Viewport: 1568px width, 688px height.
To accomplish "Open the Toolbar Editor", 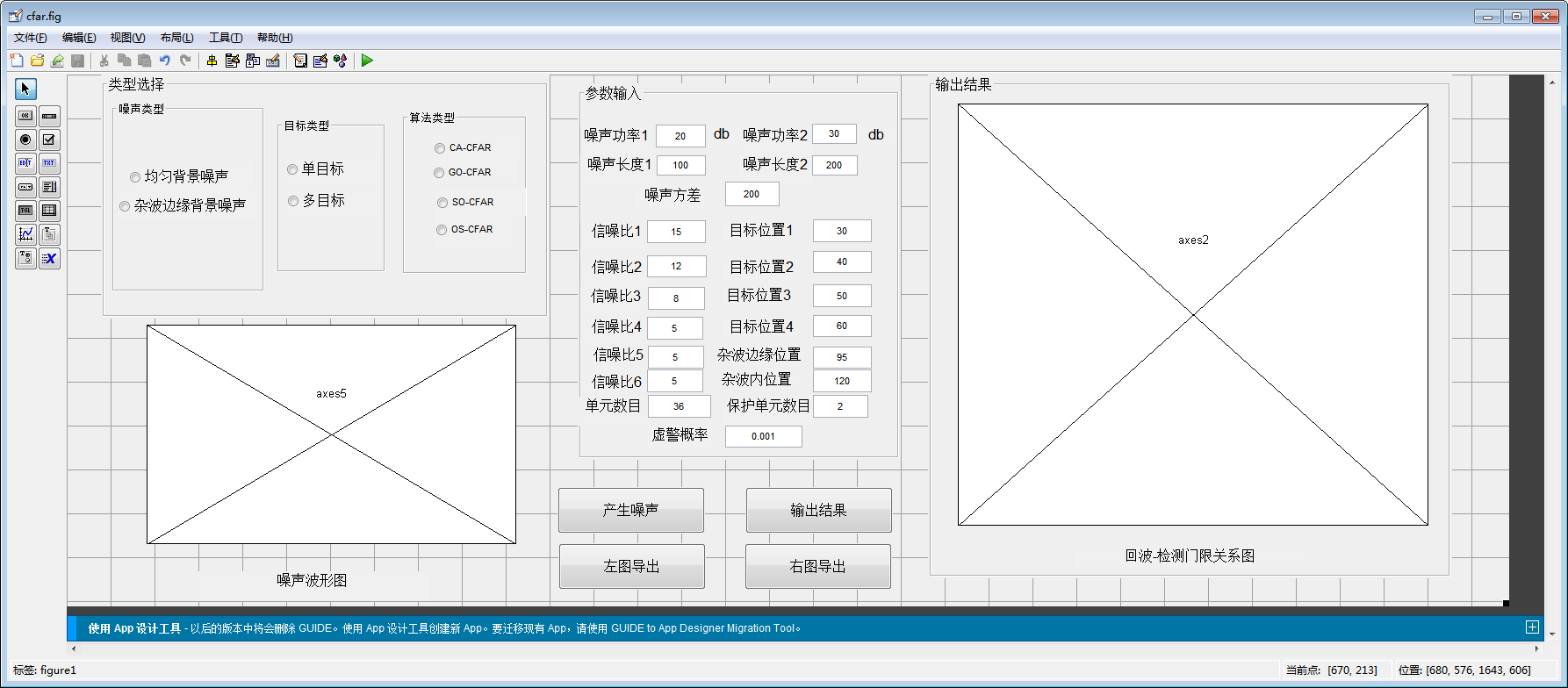I will click(x=273, y=61).
